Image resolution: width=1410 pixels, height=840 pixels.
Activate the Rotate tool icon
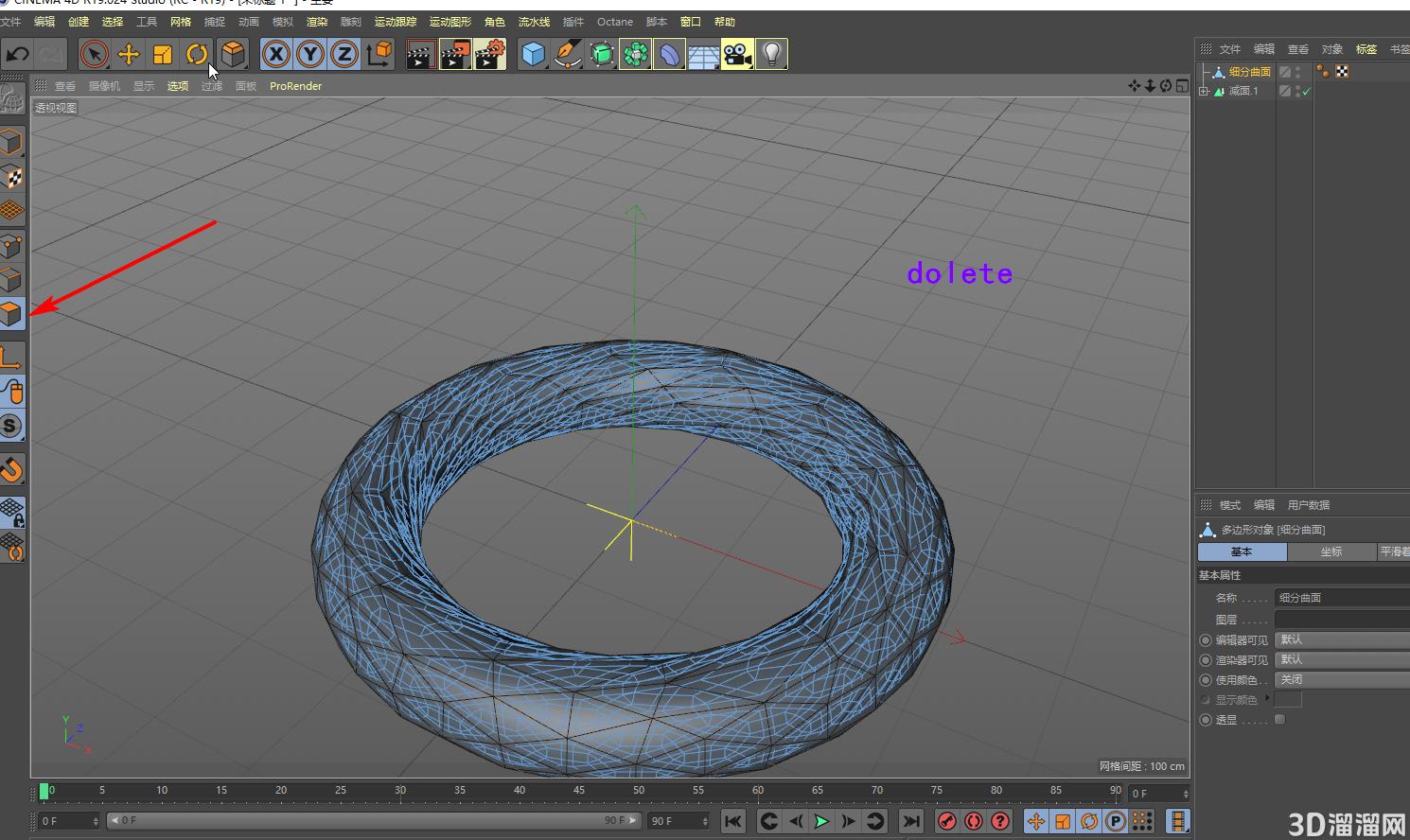[x=196, y=54]
